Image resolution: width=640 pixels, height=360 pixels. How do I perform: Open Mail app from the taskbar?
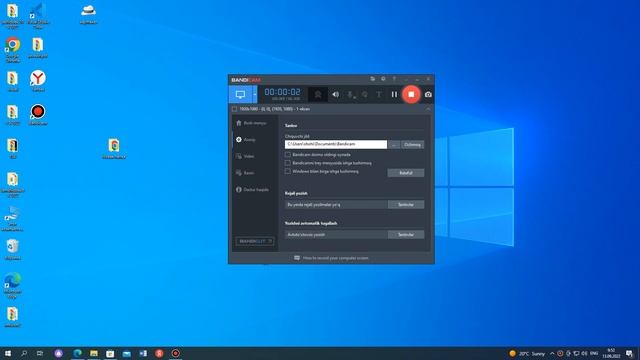pos(127,353)
